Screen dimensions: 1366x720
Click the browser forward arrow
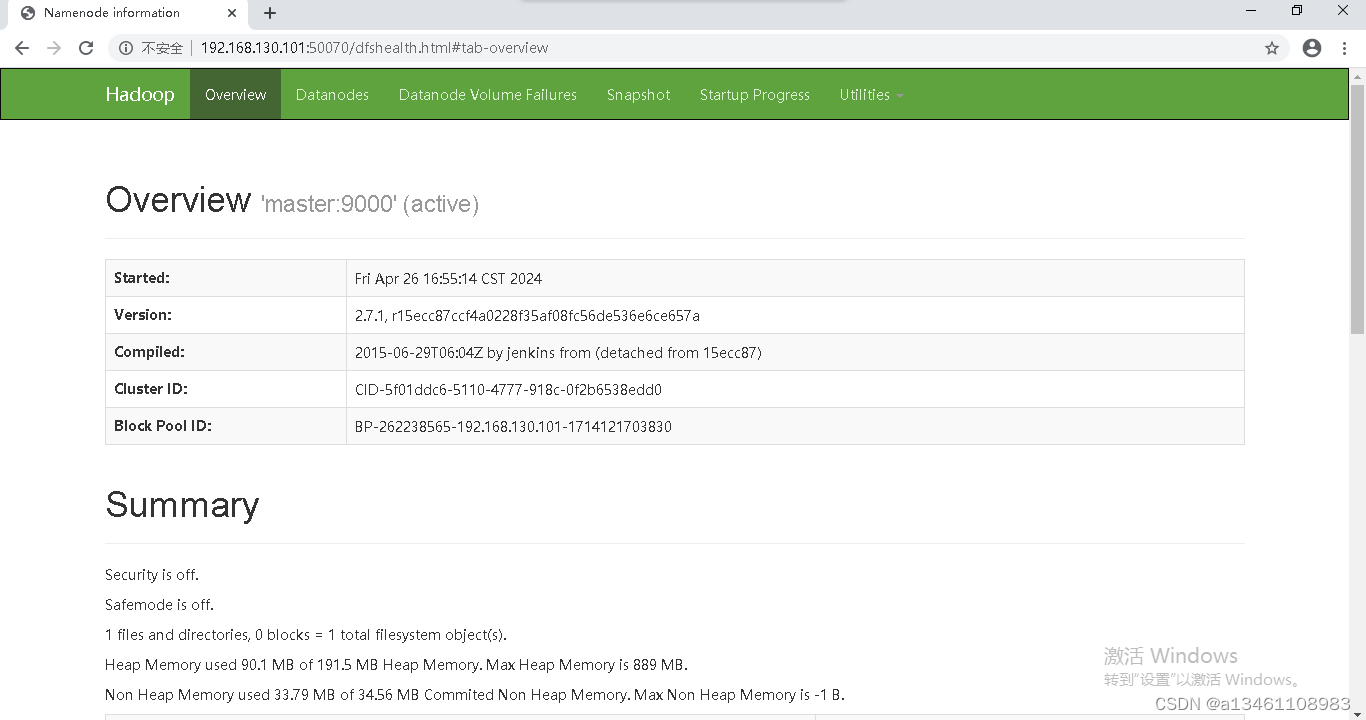(54, 48)
